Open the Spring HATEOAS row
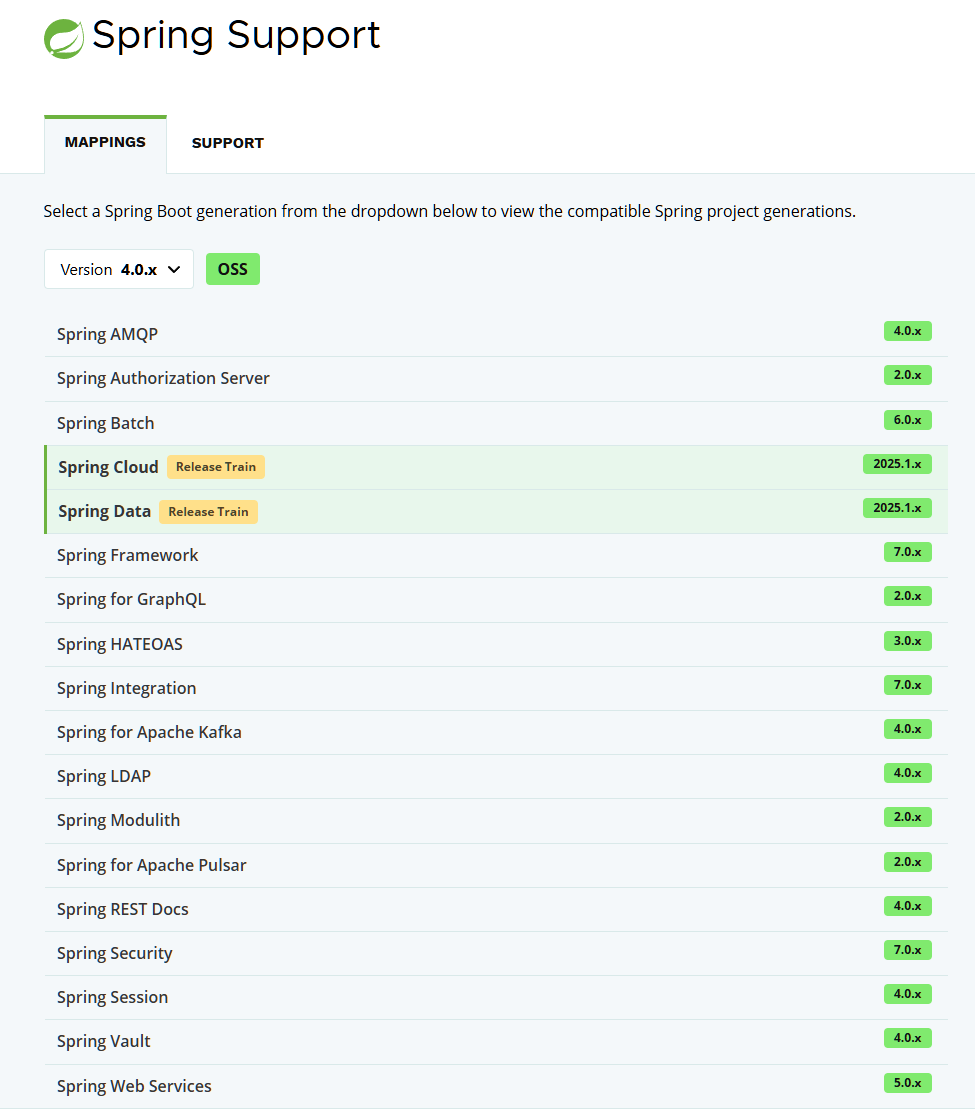 click(x=496, y=644)
